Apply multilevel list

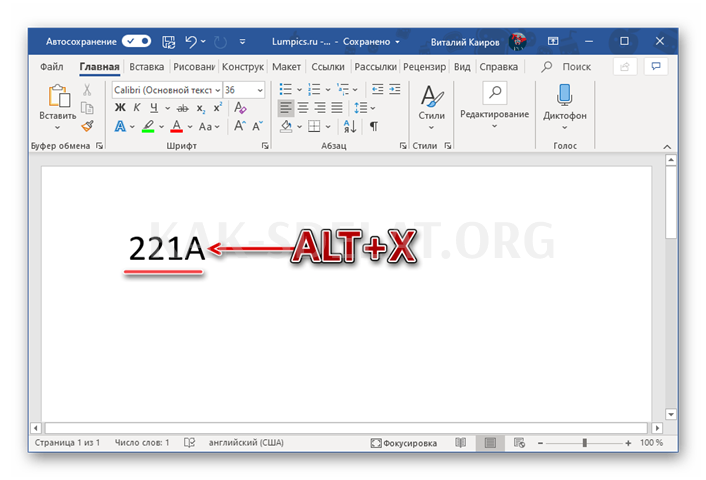[343, 89]
